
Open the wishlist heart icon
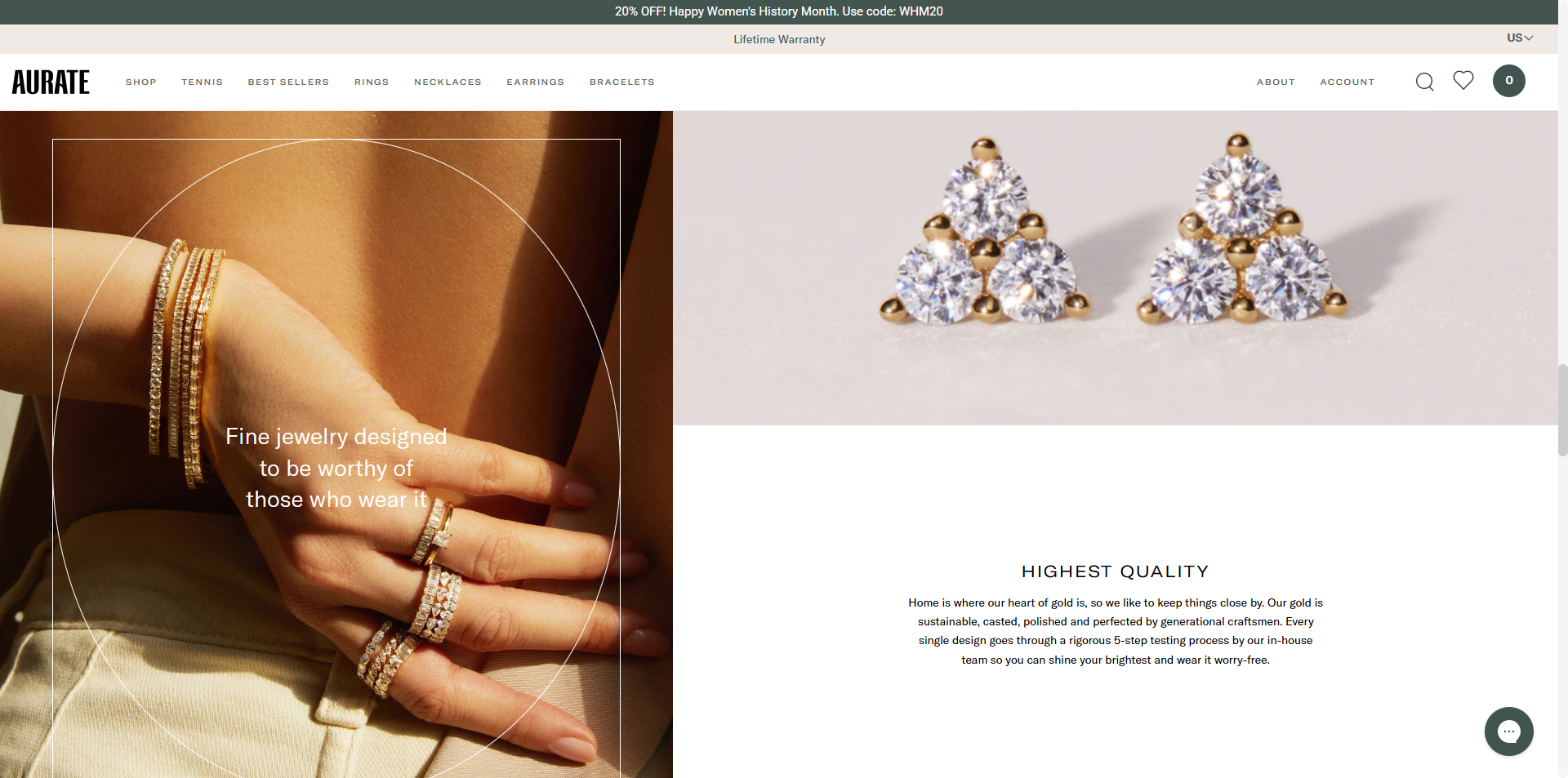(1463, 80)
